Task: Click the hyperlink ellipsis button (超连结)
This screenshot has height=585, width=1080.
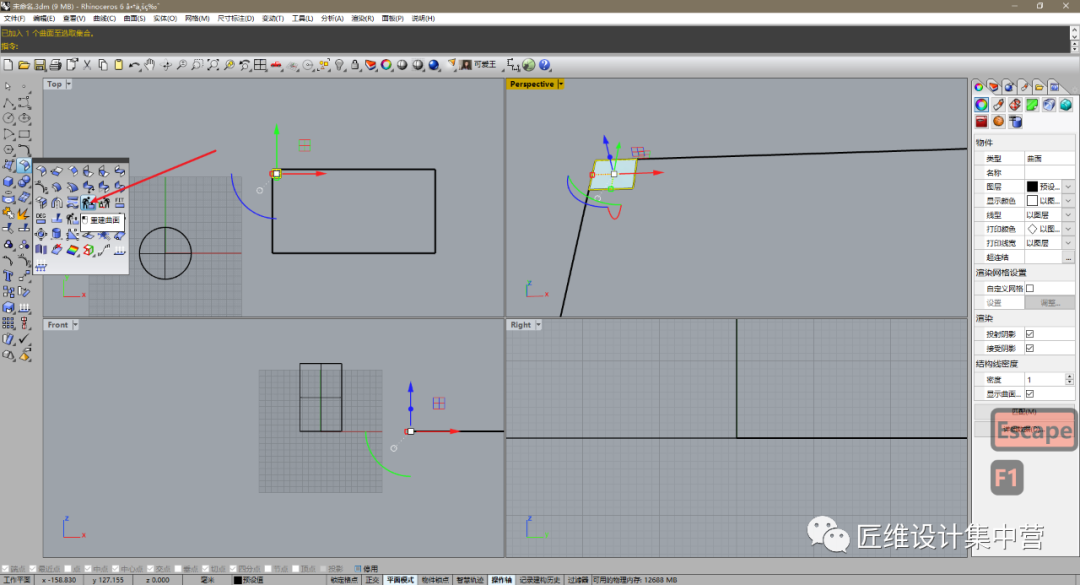Action: pyautogui.click(x=1068, y=258)
